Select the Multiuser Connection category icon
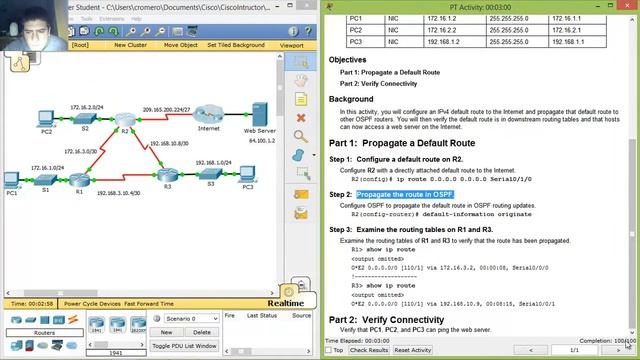 [72, 345]
